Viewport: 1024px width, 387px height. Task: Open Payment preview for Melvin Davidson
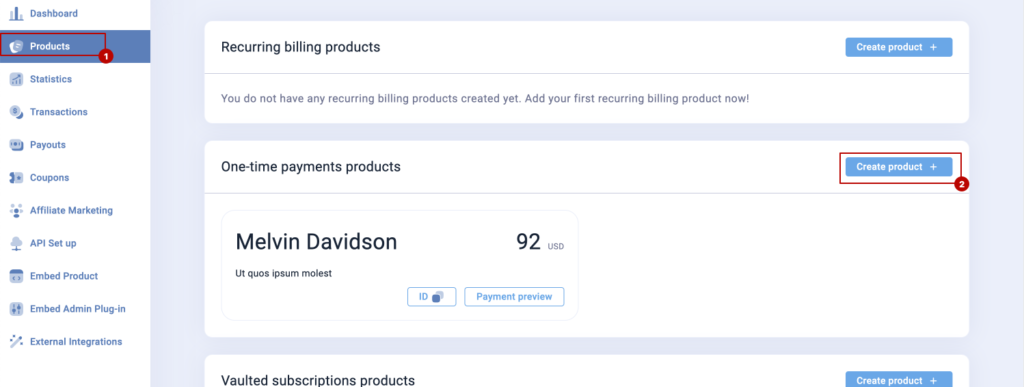tap(514, 296)
